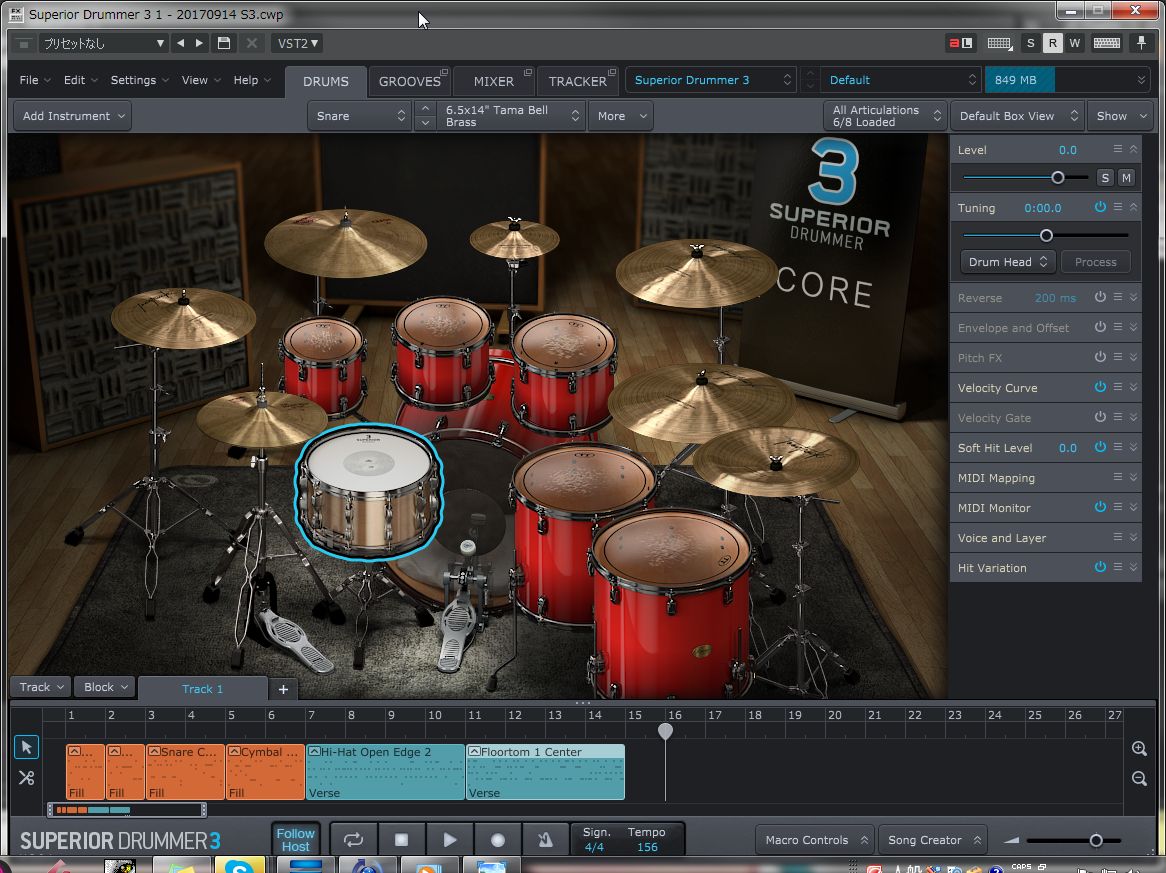1166x873 pixels.
Task: Open the Settings menu
Action: point(138,80)
